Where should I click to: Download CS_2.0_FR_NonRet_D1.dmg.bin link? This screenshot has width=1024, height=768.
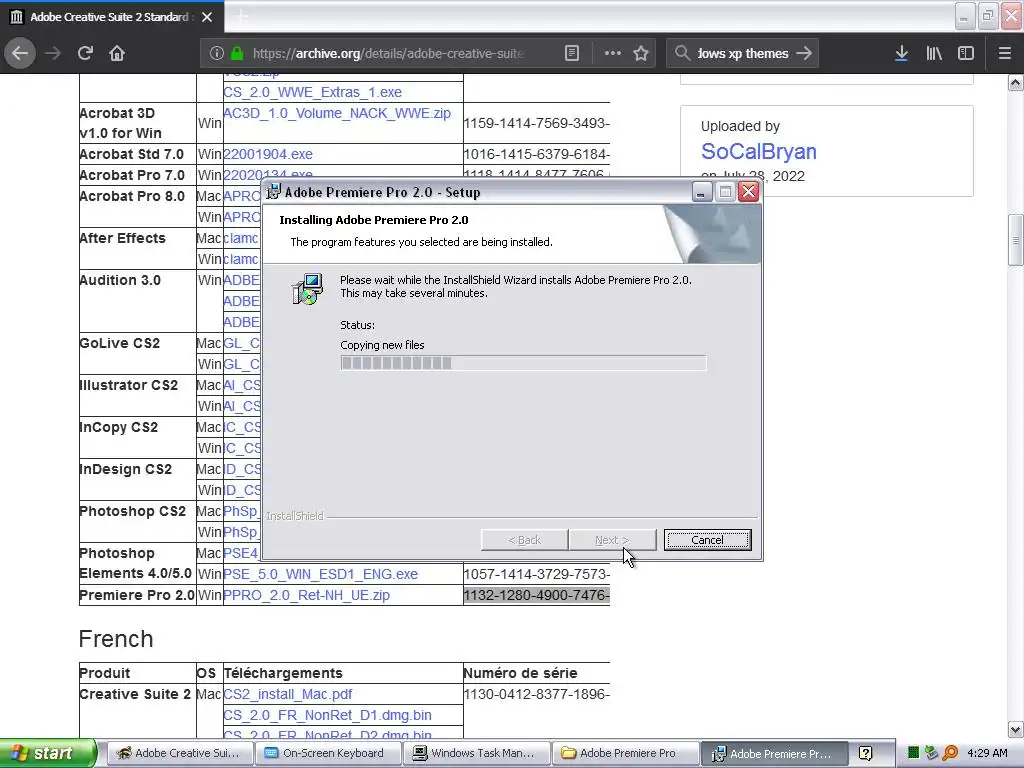coord(327,715)
